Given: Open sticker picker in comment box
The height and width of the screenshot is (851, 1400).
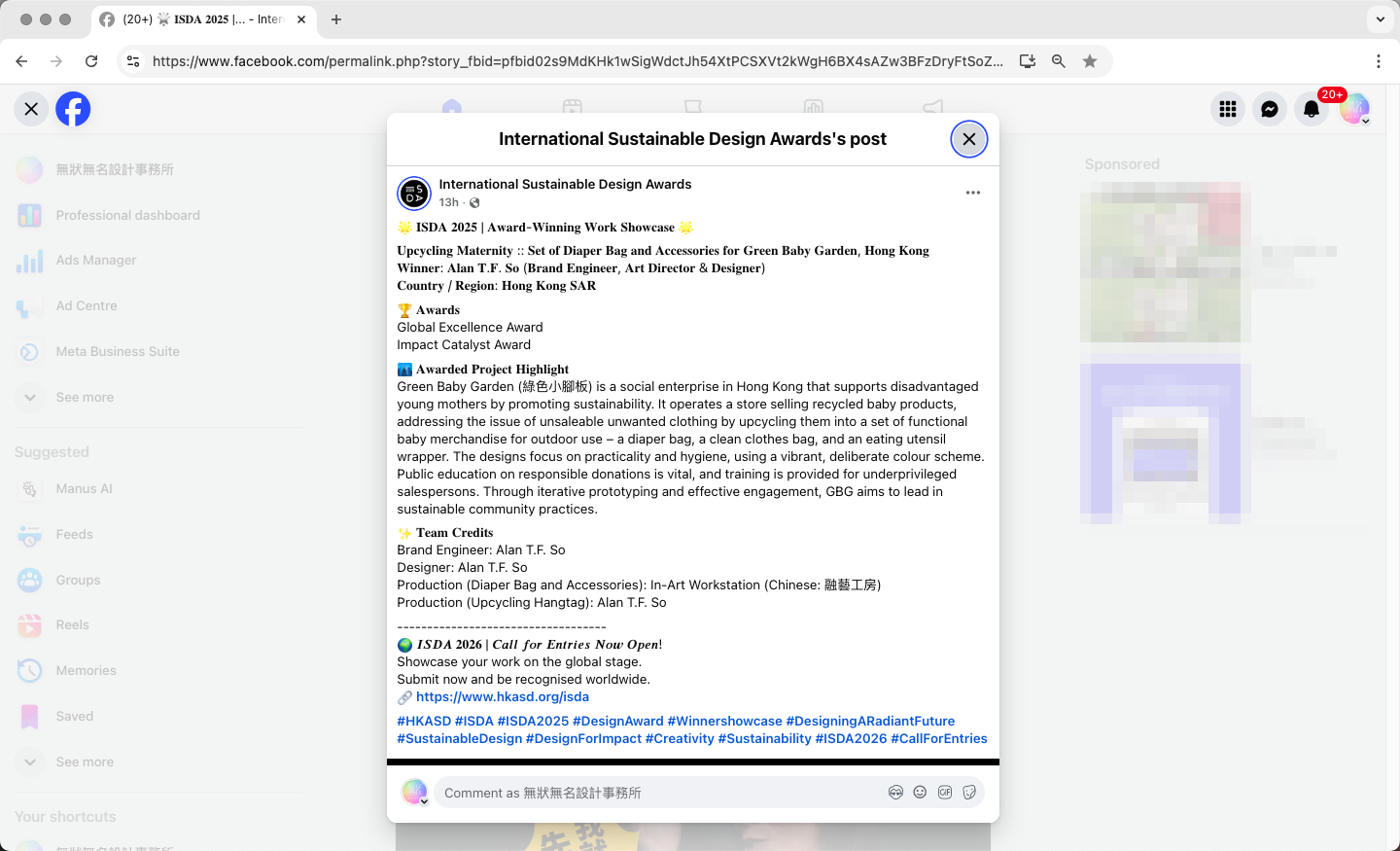Looking at the screenshot, I should pos(969,793).
